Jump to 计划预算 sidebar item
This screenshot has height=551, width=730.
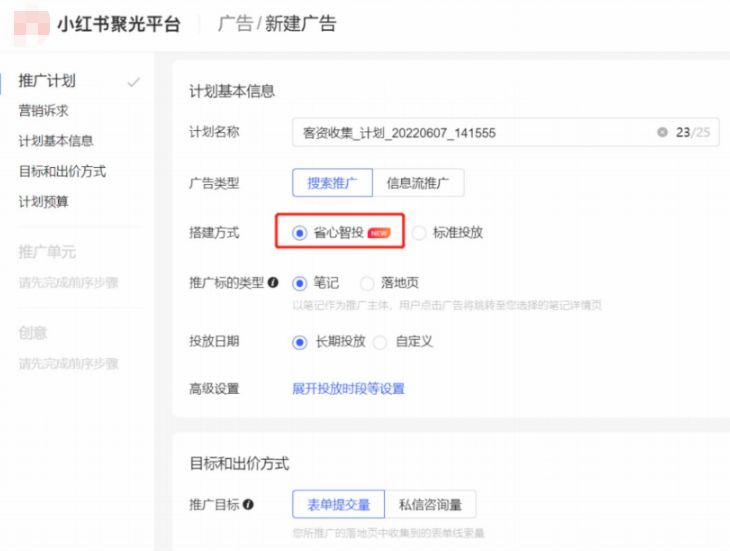43,202
